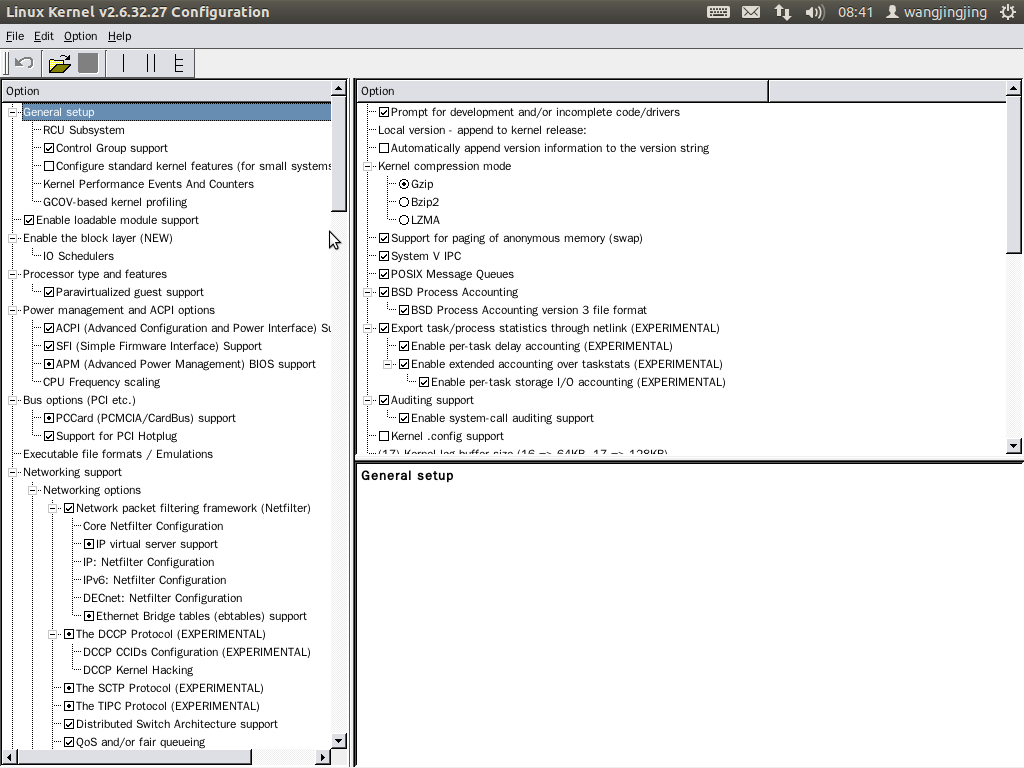The height and width of the screenshot is (768, 1024).
Task: Collapse Enable the block layer node
Action: [12, 238]
